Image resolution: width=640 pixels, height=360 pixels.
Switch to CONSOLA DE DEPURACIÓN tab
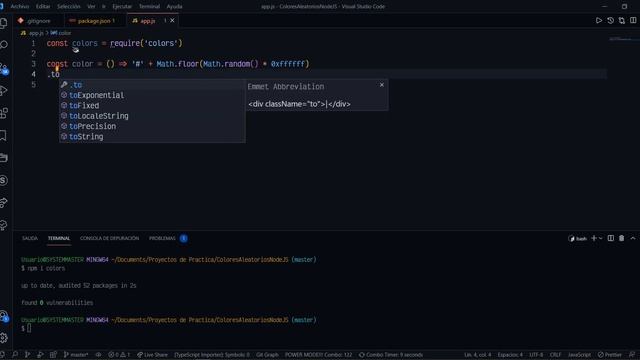(x=109, y=238)
